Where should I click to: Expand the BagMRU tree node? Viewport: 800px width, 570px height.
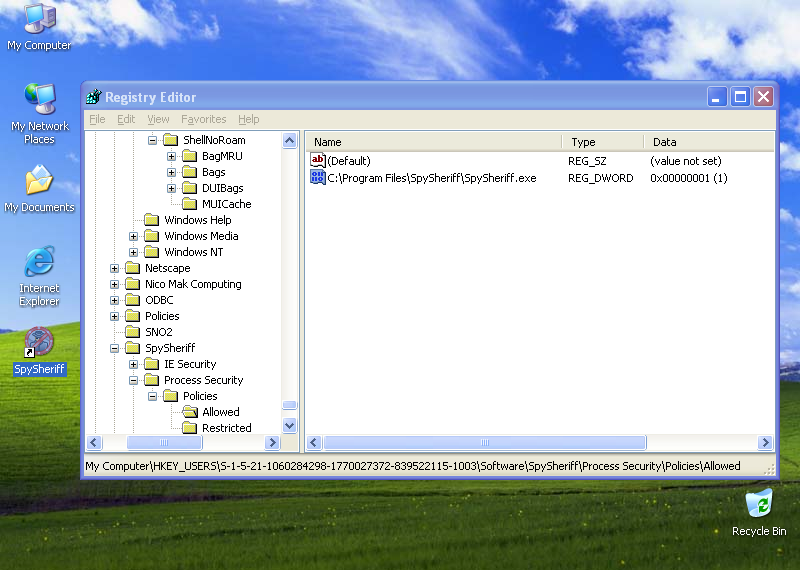[x=171, y=156]
